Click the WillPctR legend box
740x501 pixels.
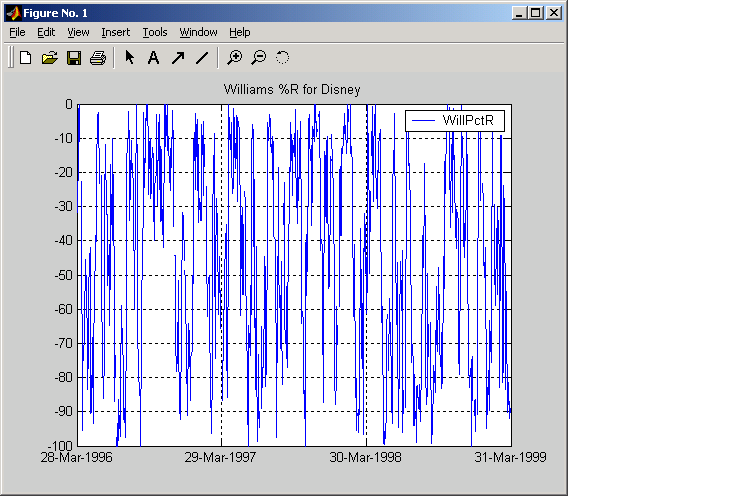[x=455, y=121]
